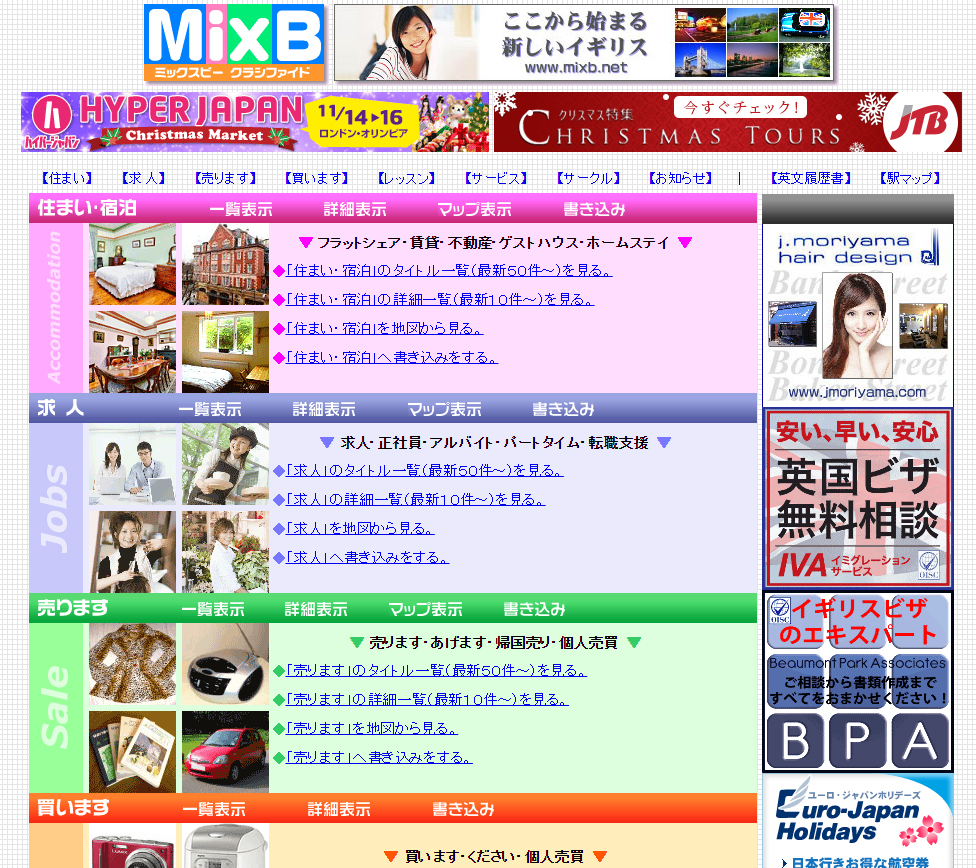This screenshot has width=976, height=868.
Task: Open the 住まい・宿泊 title list link (最新50件)
Action: click(449, 270)
